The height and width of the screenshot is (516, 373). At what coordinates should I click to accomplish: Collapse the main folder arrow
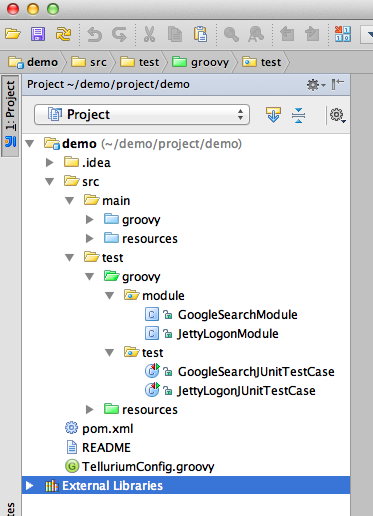click(x=70, y=201)
